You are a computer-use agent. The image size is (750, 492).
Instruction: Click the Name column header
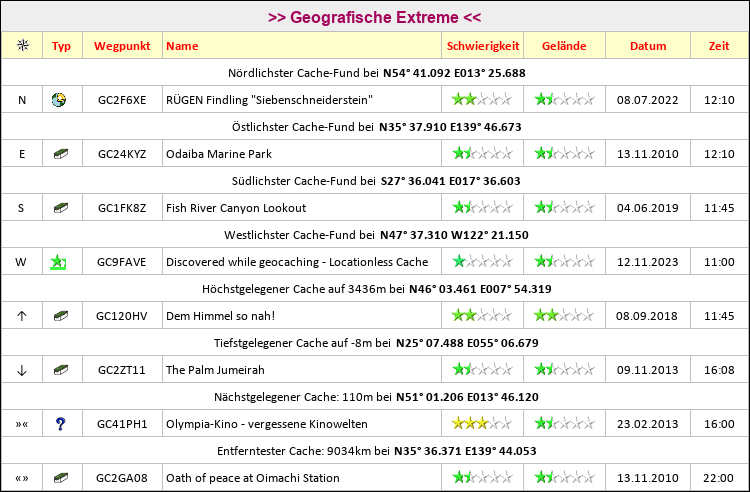point(182,46)
